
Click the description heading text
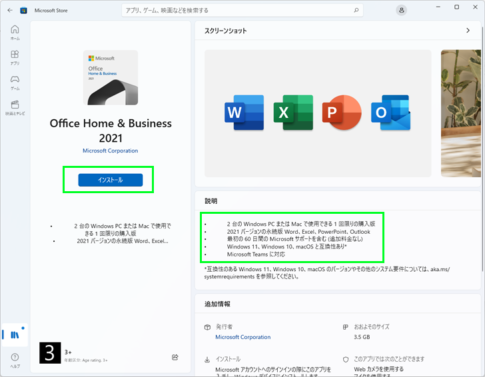211,201
